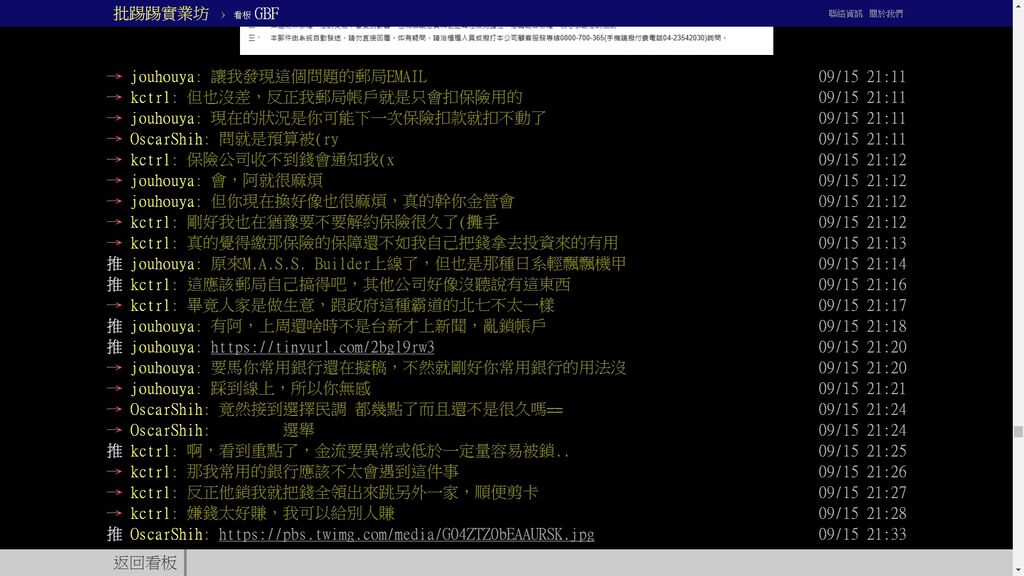The width and height of the screenshot is (1024, 576).
Task: Click the vertical scrollbar thumb on the right
Action: (1018, 432)
